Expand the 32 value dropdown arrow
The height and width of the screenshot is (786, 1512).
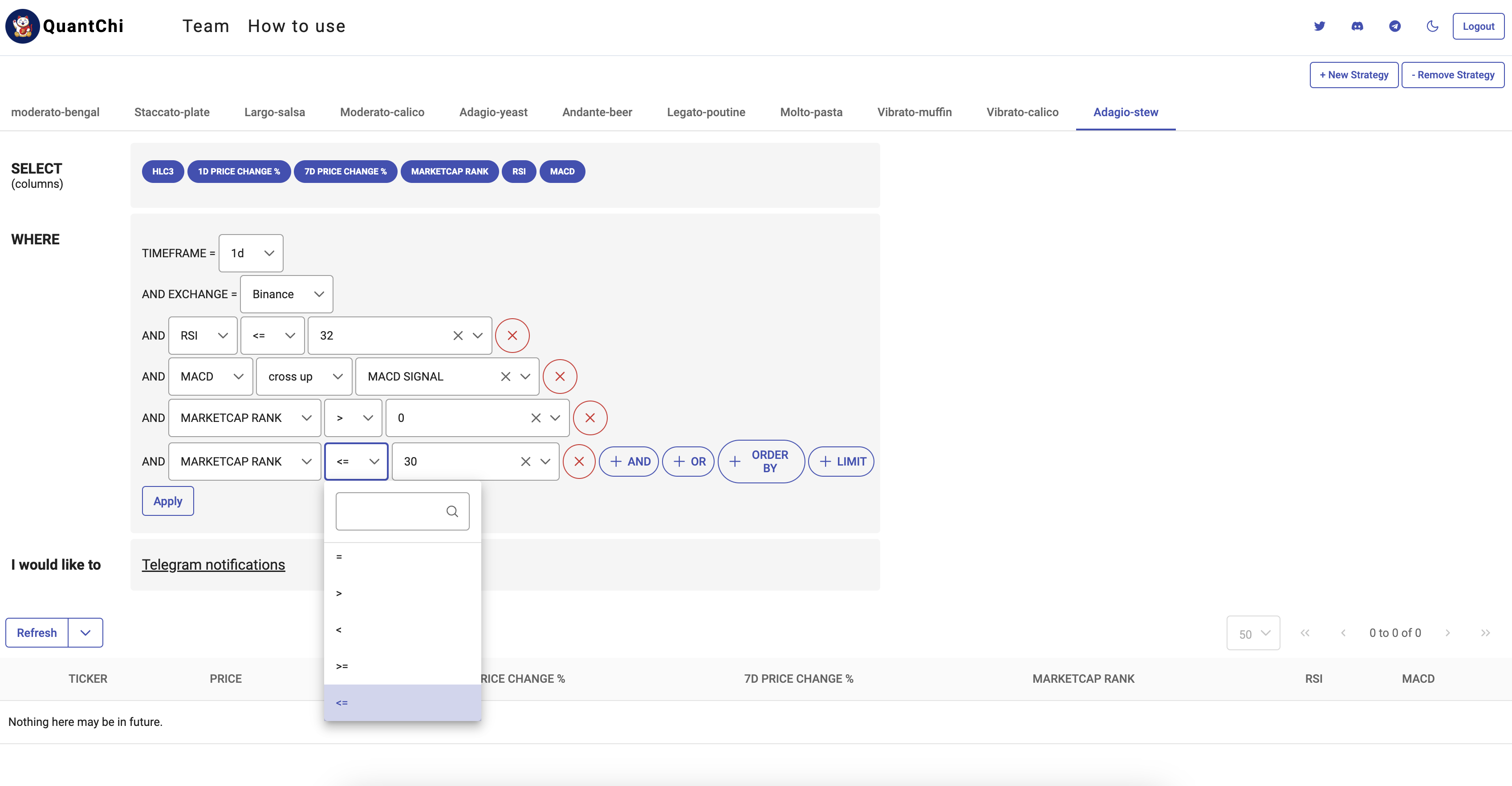coord(478,336)
